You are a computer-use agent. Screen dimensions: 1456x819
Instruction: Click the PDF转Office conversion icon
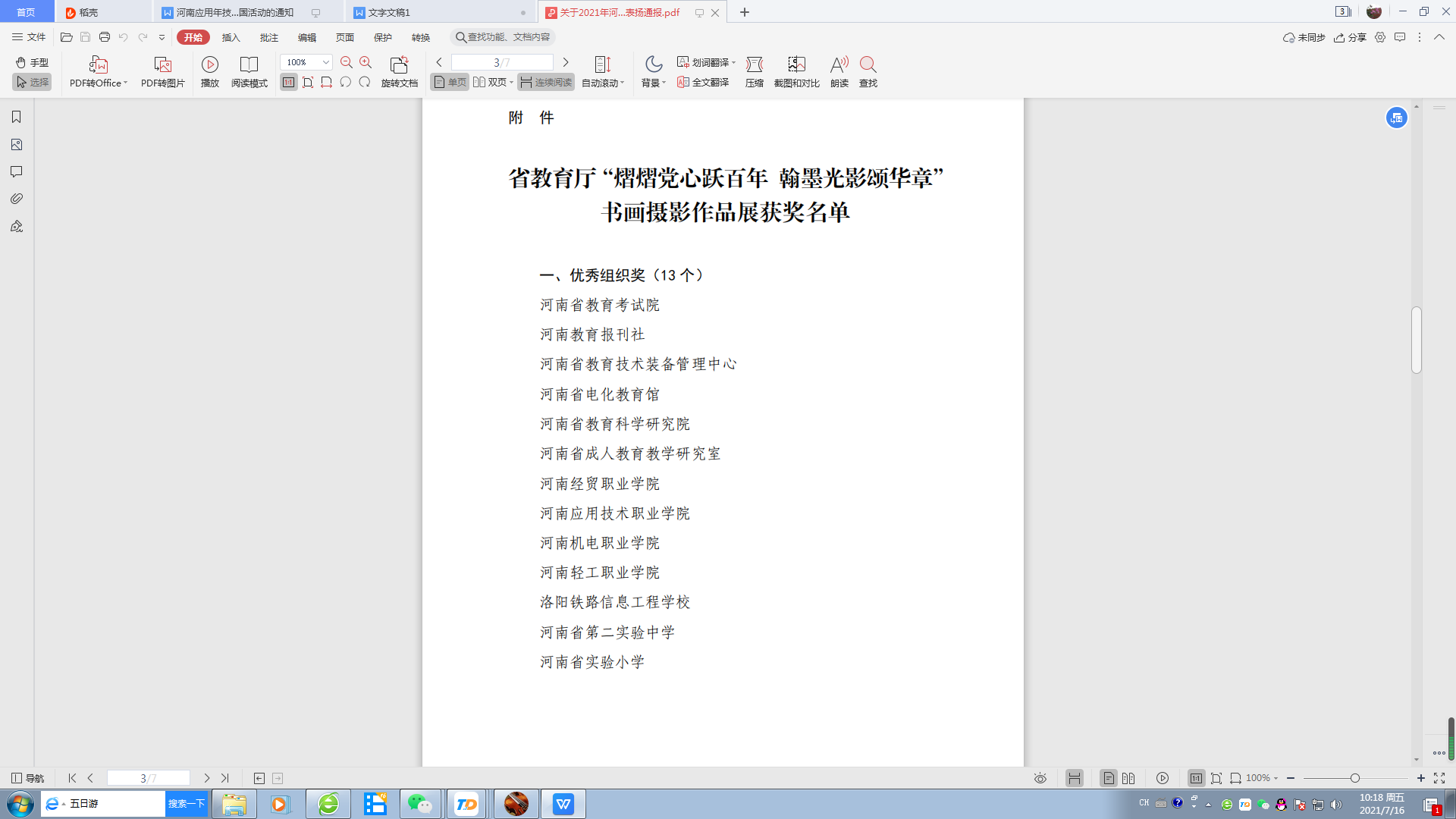(x=98, y=65)
